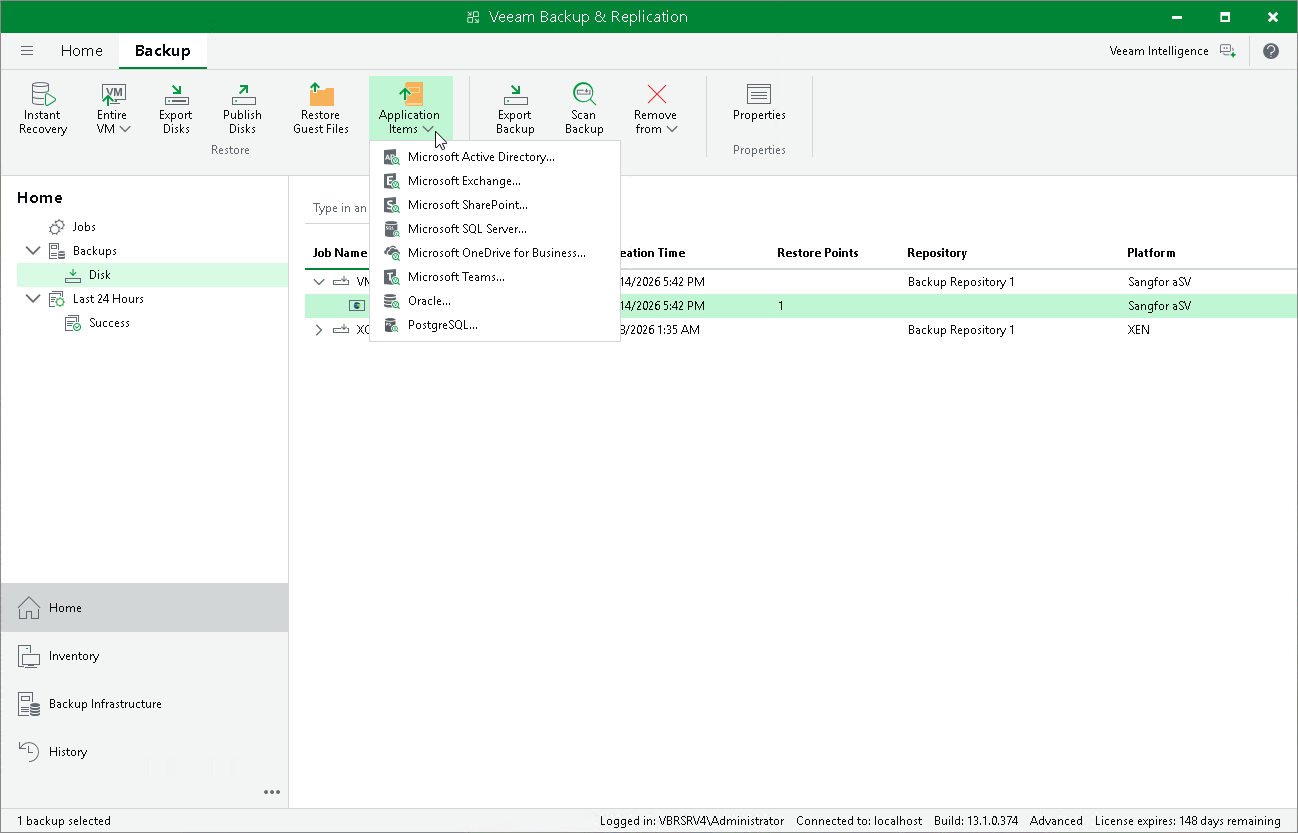The image size is (1298, 833).
Task: Open the Backup Infrastructure pane
Action: [x=144, y=704]
